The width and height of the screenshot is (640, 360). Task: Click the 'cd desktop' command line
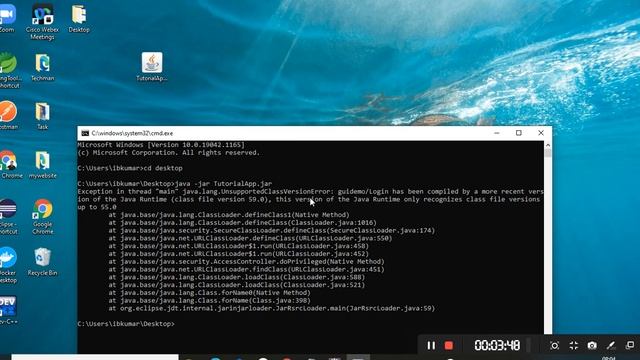130,168
